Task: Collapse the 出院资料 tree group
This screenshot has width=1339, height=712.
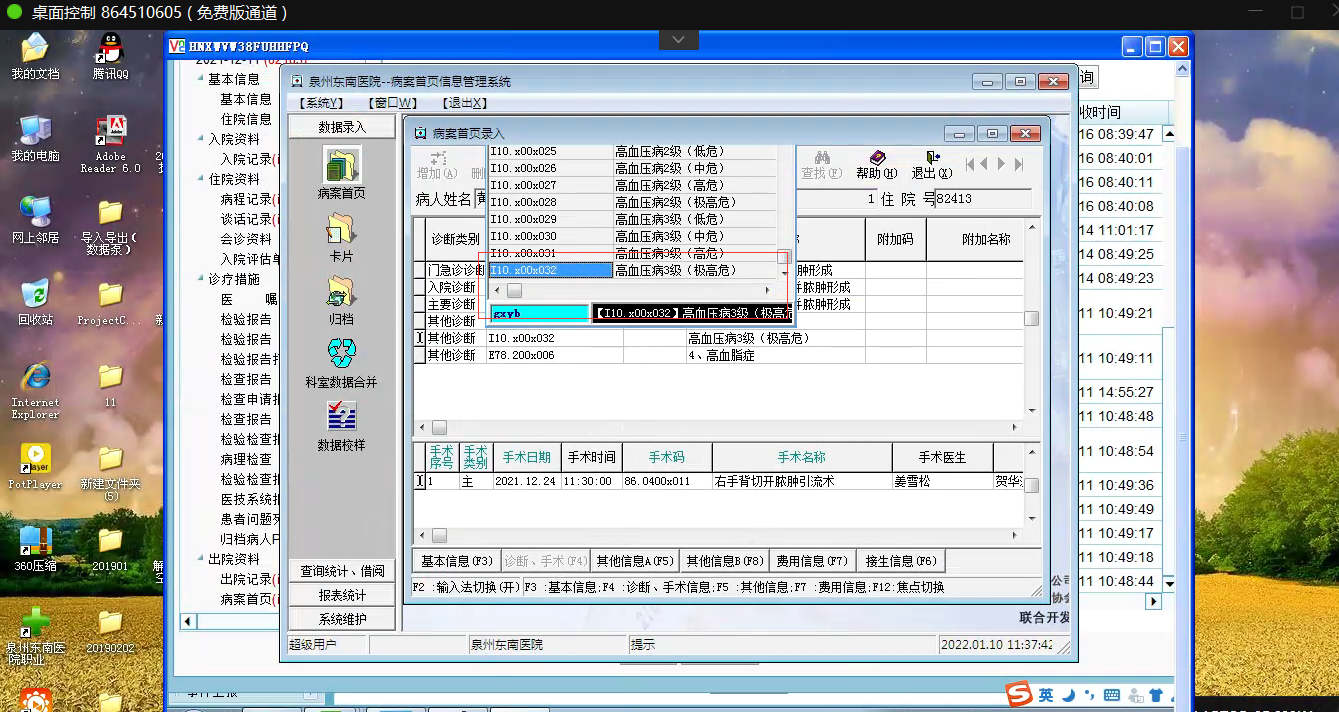Action: (x=200, y=559)
